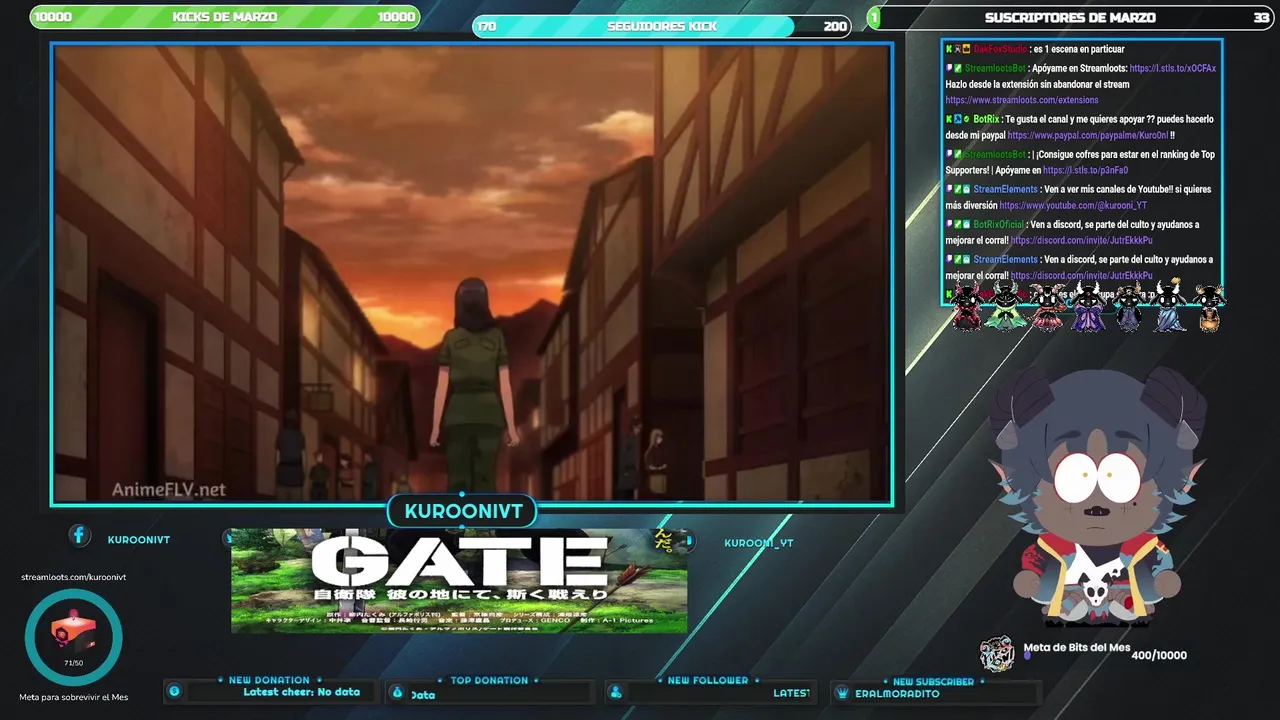Click the 'Meta para sobrevivir el Mes' label

tap(74, 697)
